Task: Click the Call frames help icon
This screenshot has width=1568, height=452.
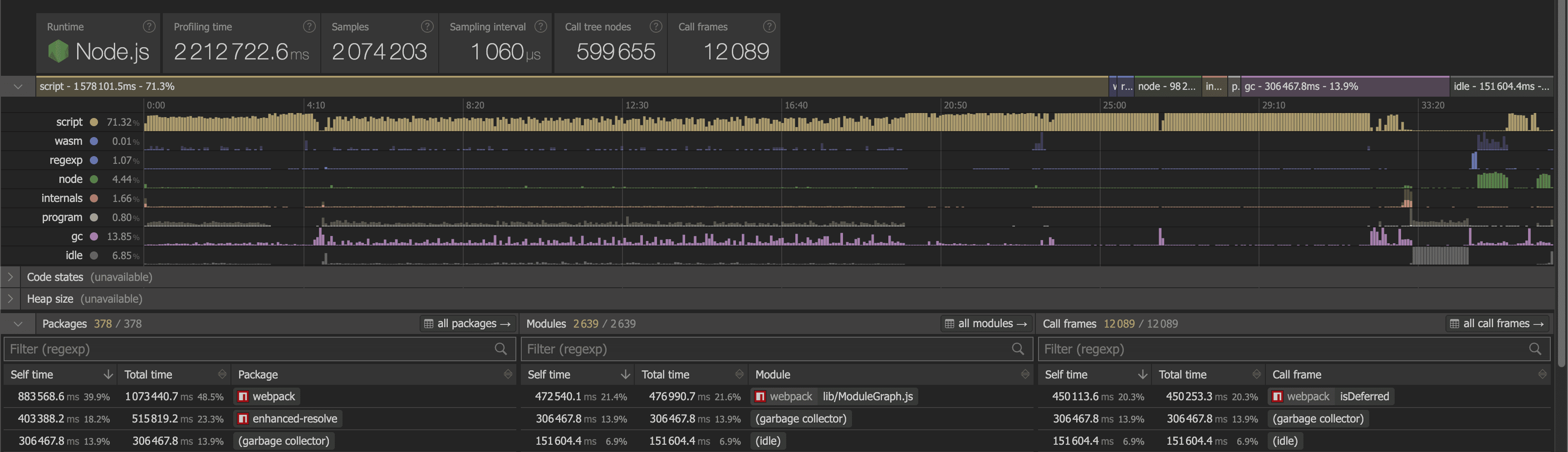Action: (769, 26)
